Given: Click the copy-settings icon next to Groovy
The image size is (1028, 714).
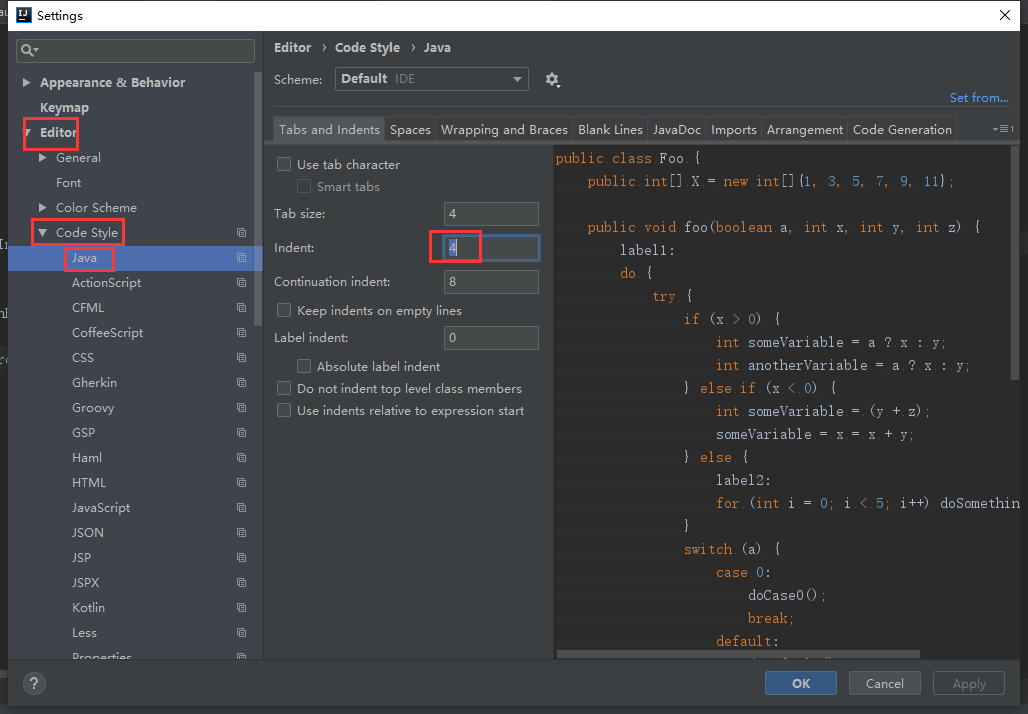Looking at the screenshot, I should [241, 407].
